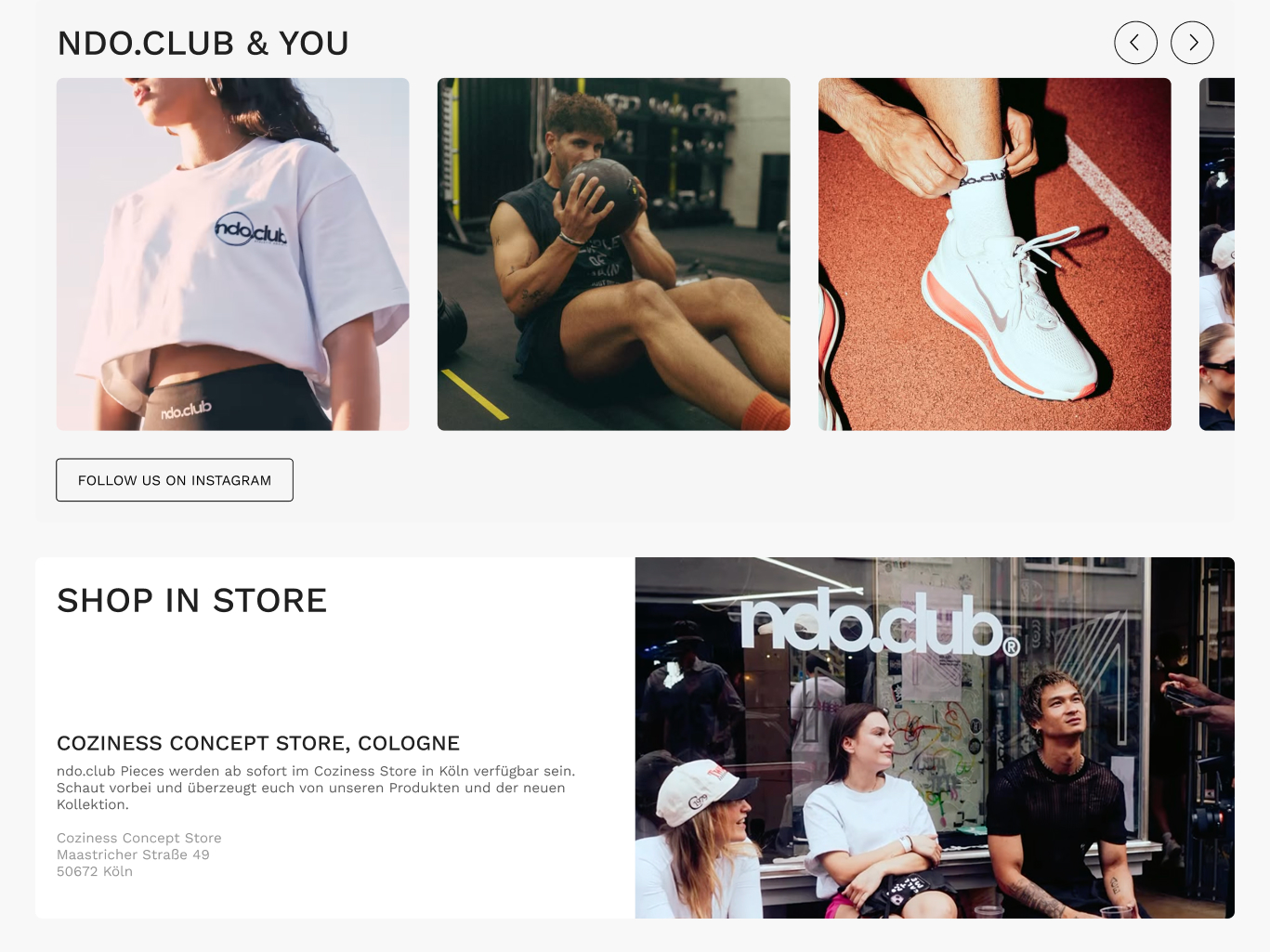Click the ndo.club oval logo on t-shirt

pyautogui.click(x=251, y=229)
